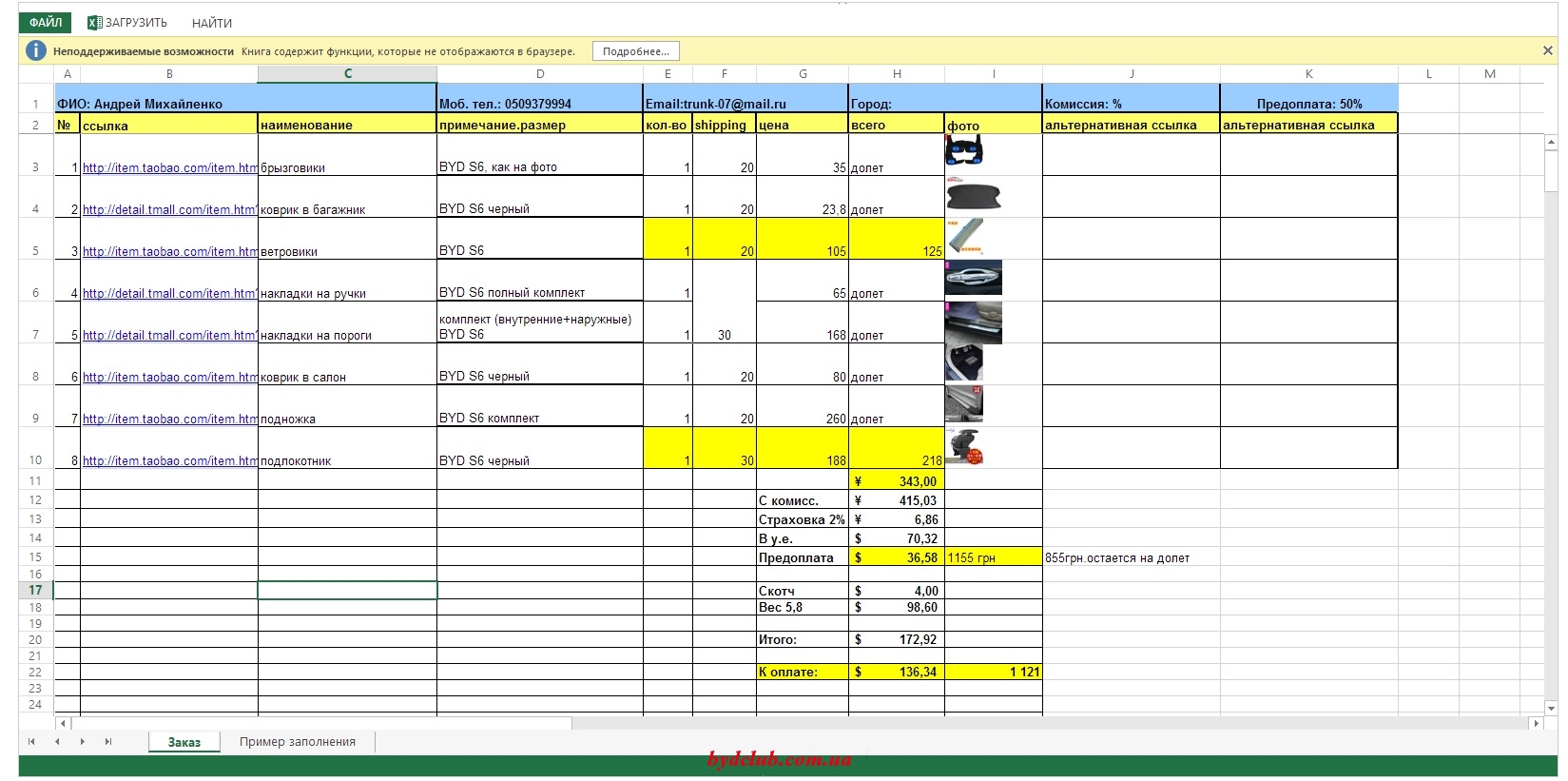Click the vertical scrollbar down arrow
The image size is (1568, 781).
1551,708
